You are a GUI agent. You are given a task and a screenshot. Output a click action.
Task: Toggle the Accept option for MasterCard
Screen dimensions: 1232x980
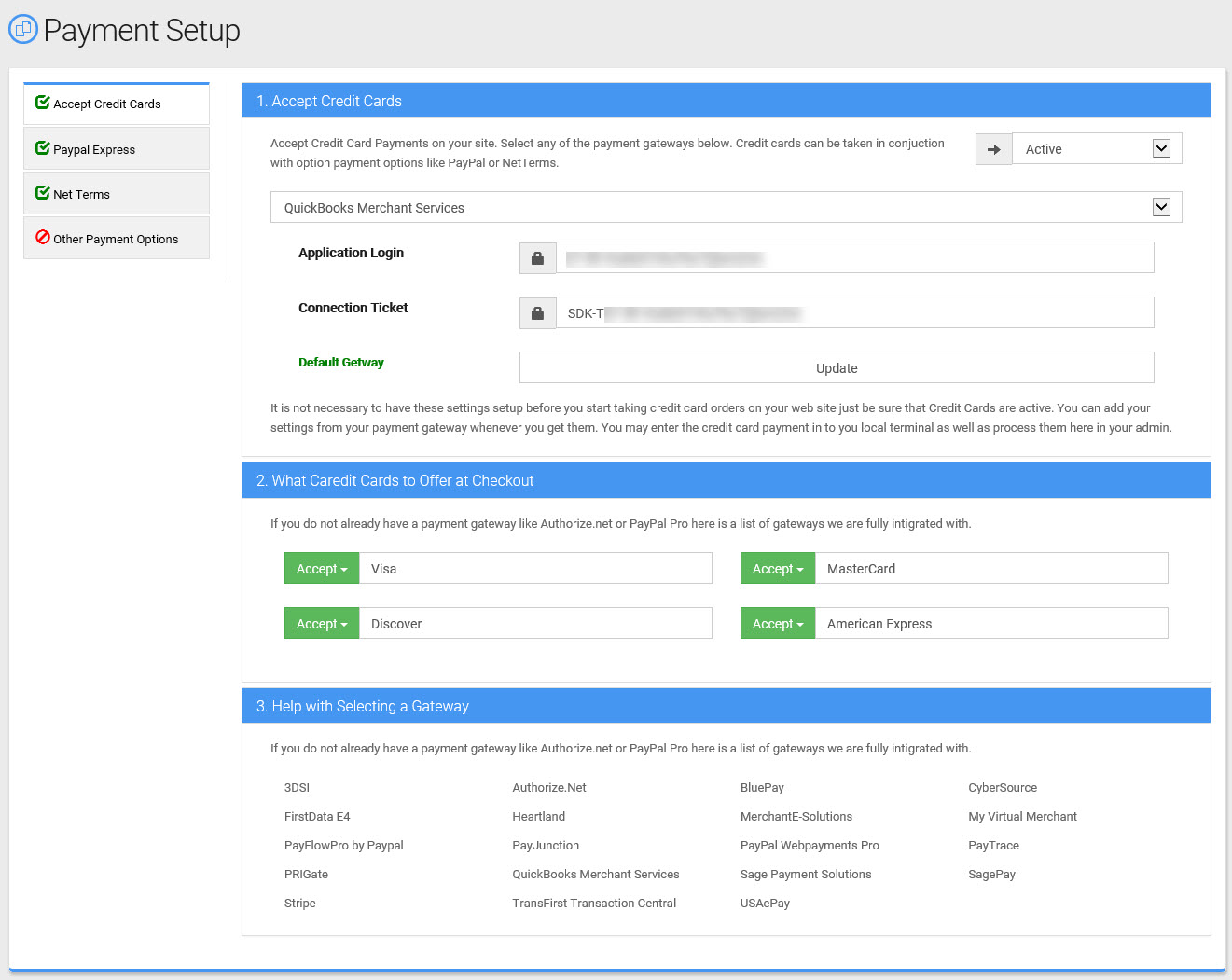pos(778,569)
